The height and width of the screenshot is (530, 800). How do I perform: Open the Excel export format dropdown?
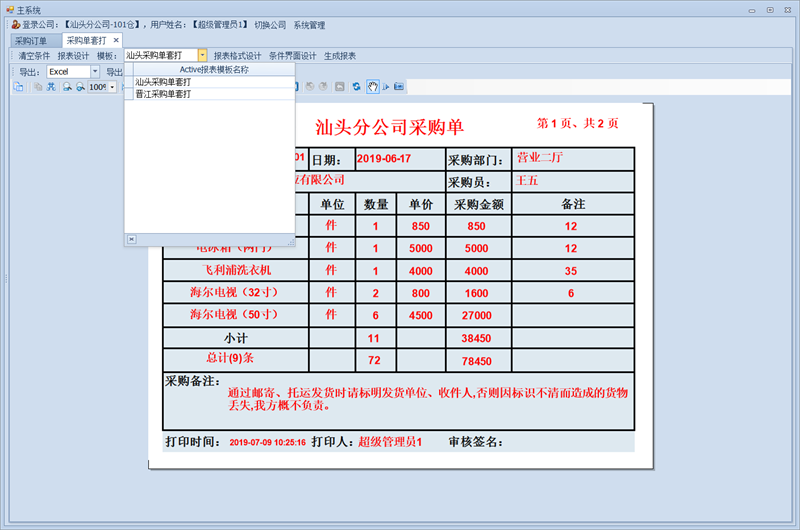(x=95, y=72)
